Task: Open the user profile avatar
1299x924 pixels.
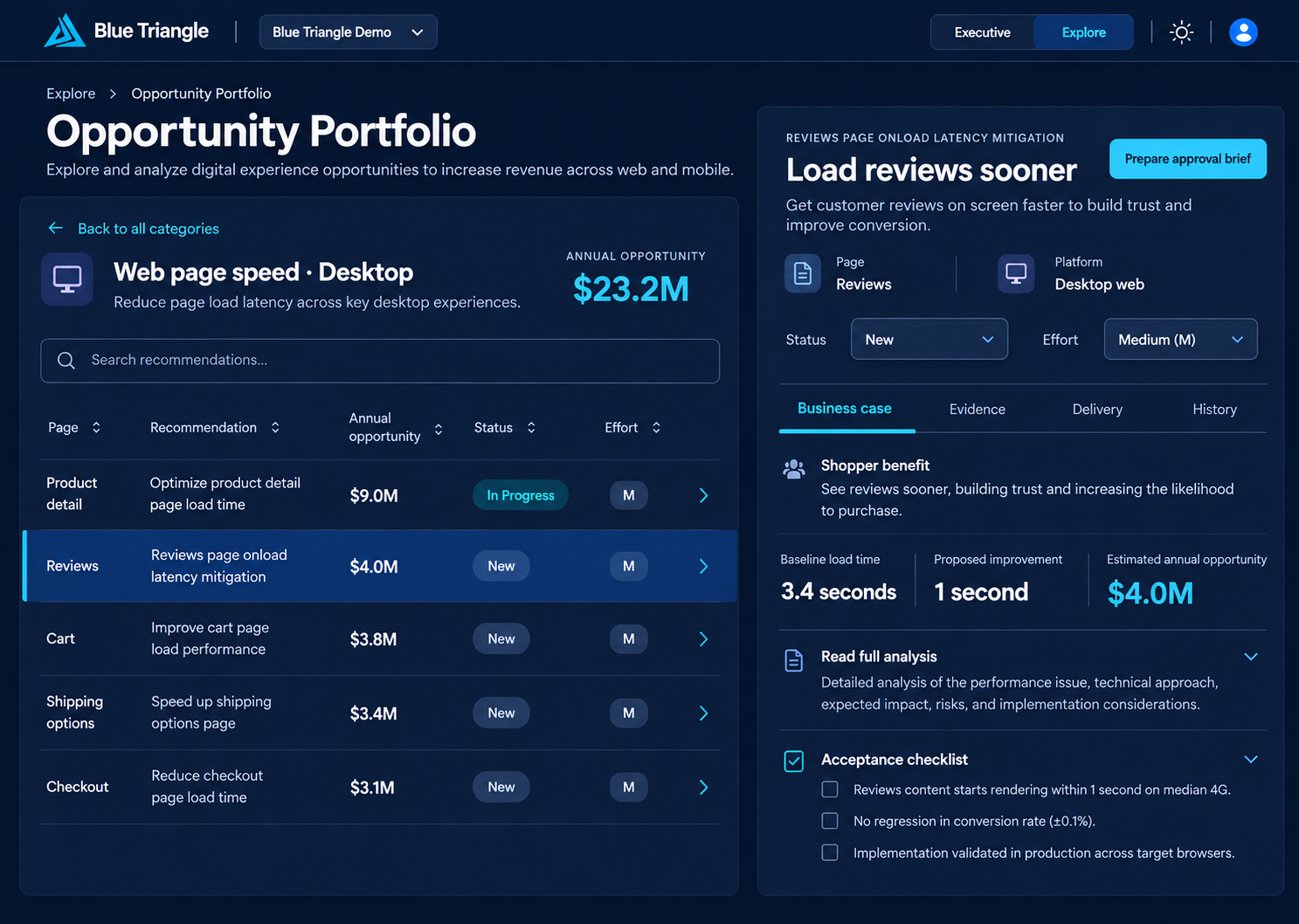Action: (x=1243, y=32)
